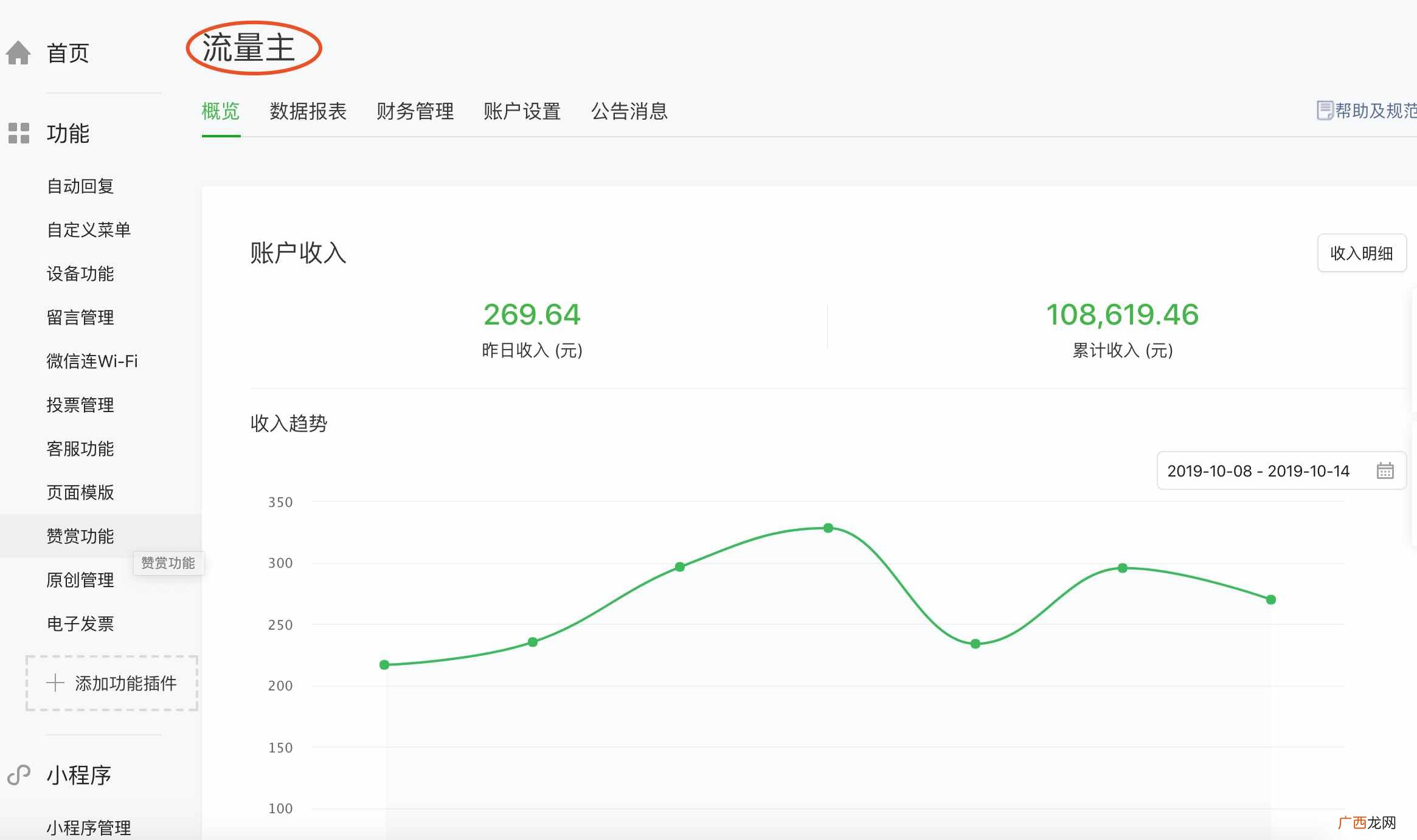Open 页面模版
Image resolution: width=1417 pixels, height=840 pixels.
point(80,492)
